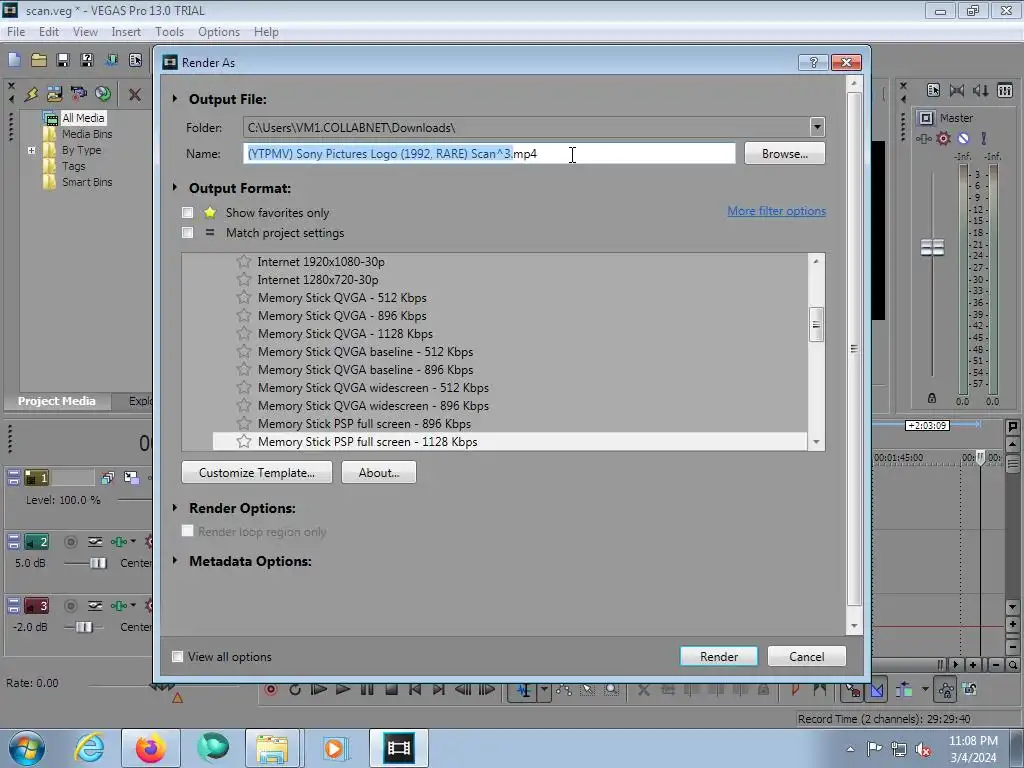This screenshot has width=1024, height=768.
Task: Click Remove media X icon in Project Media
Action: tap(135, 95)
